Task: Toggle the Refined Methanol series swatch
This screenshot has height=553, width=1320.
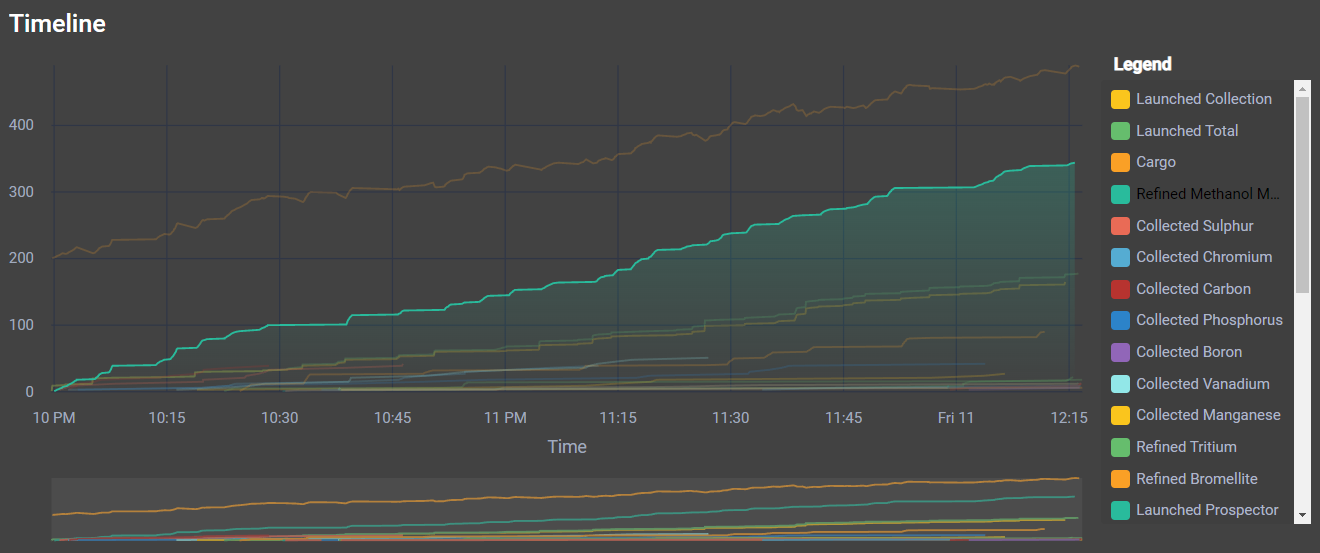Action: click(1121, 194)
